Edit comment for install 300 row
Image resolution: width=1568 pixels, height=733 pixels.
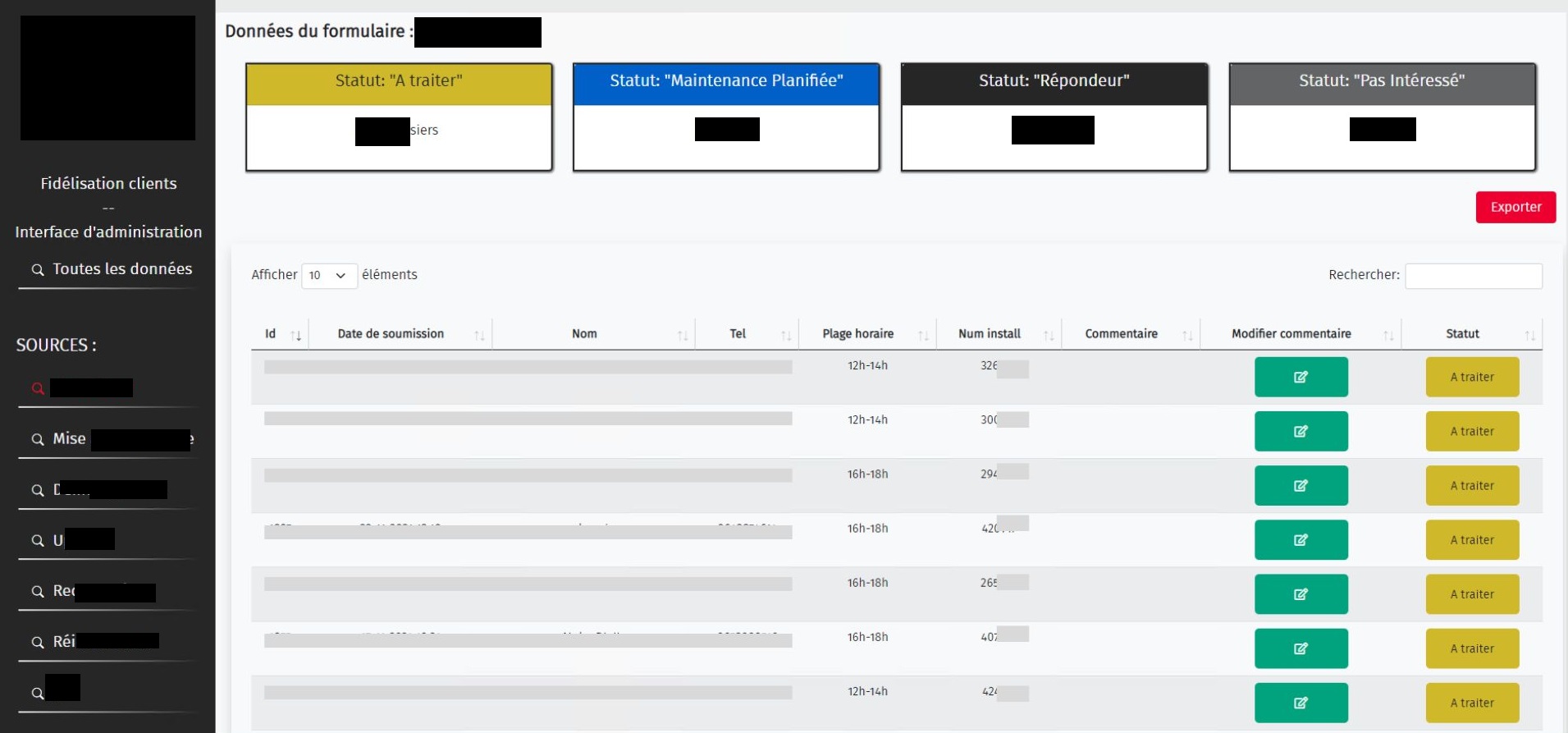point(1301,431)
